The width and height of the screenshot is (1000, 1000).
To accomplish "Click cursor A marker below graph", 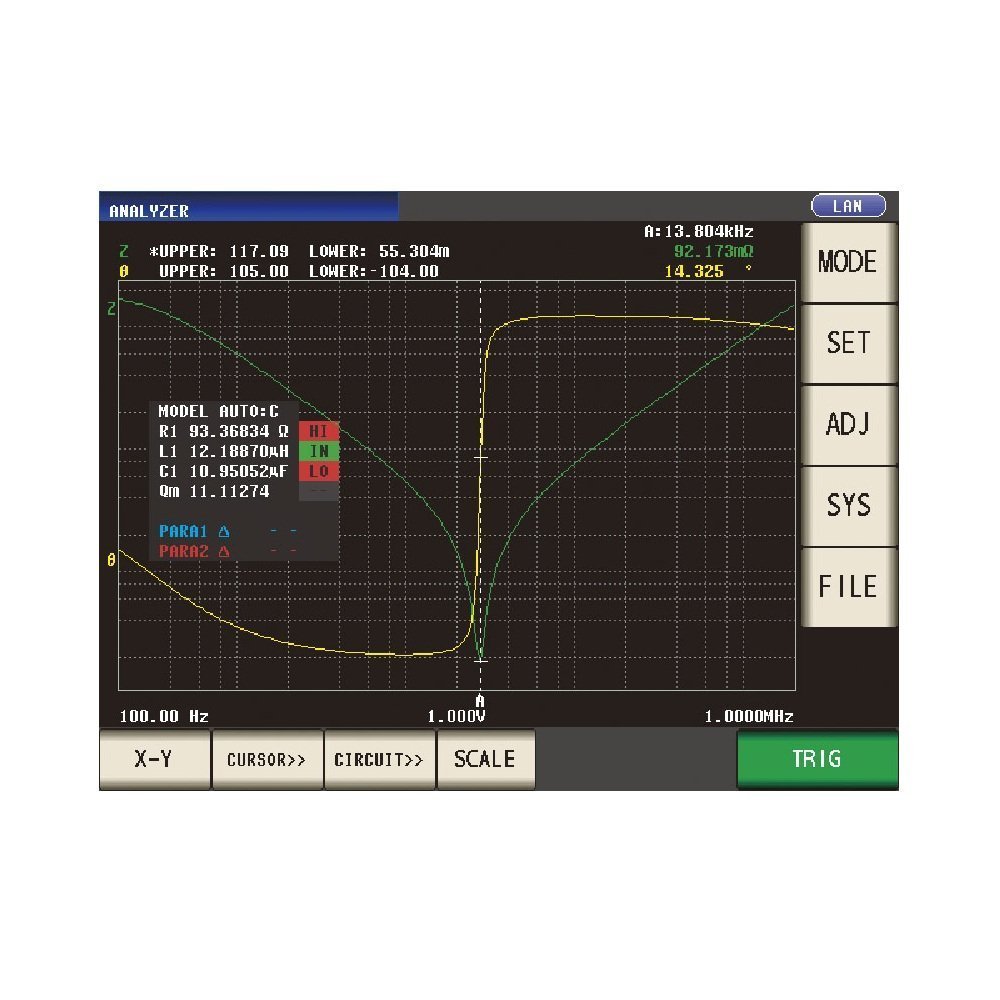I will point(480,700).
